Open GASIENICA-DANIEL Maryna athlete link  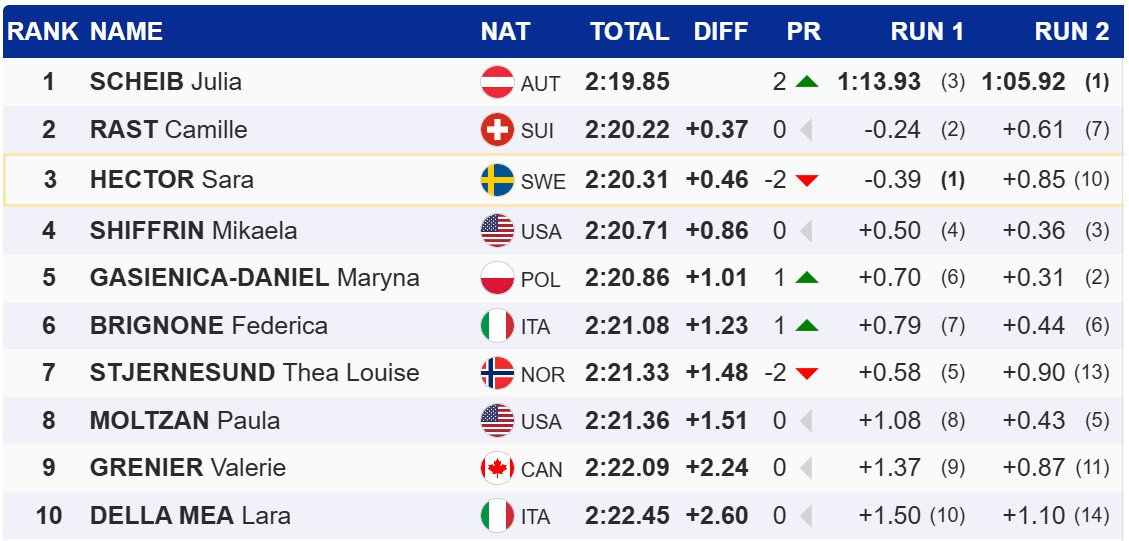pos(254,277)
